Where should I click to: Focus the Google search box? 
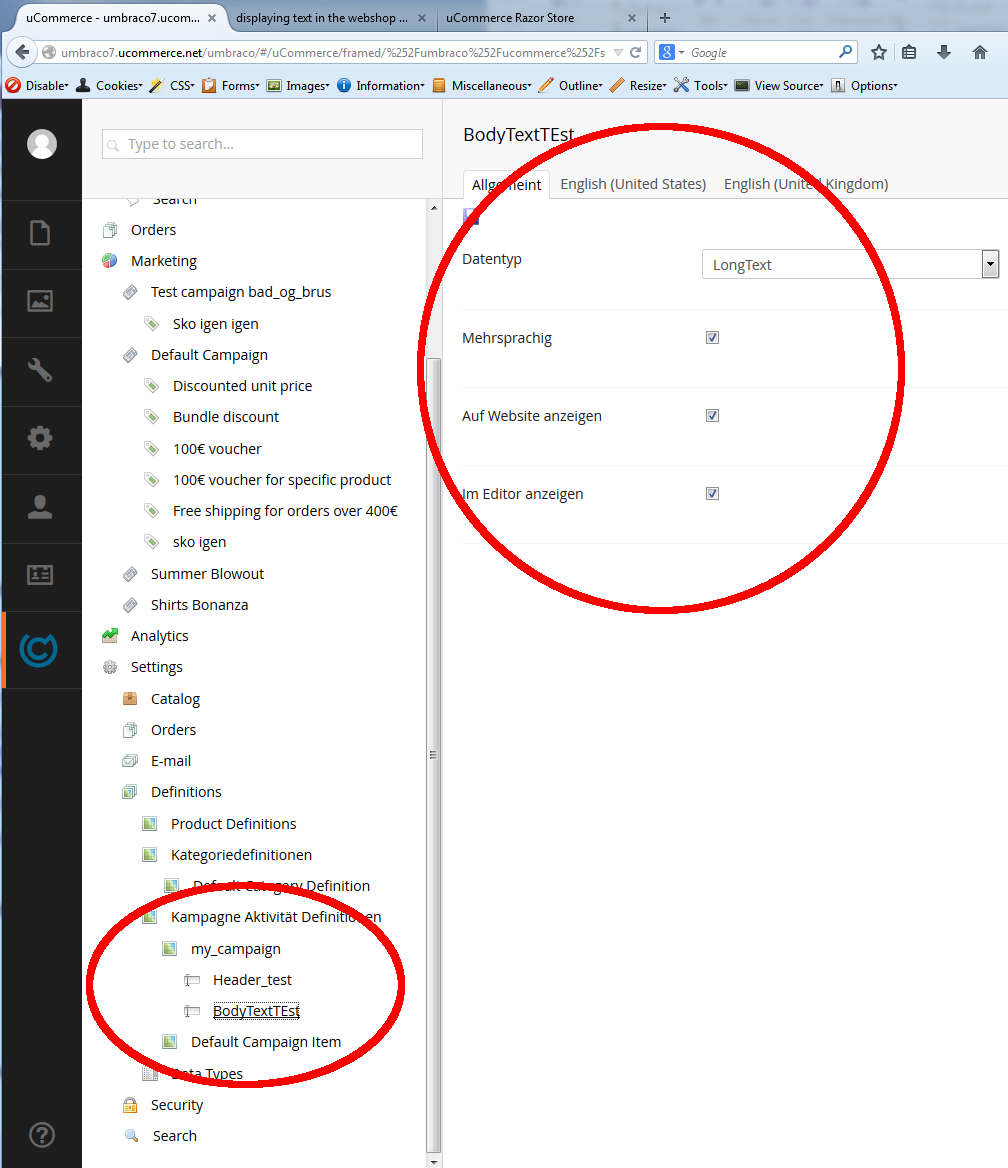760,52
